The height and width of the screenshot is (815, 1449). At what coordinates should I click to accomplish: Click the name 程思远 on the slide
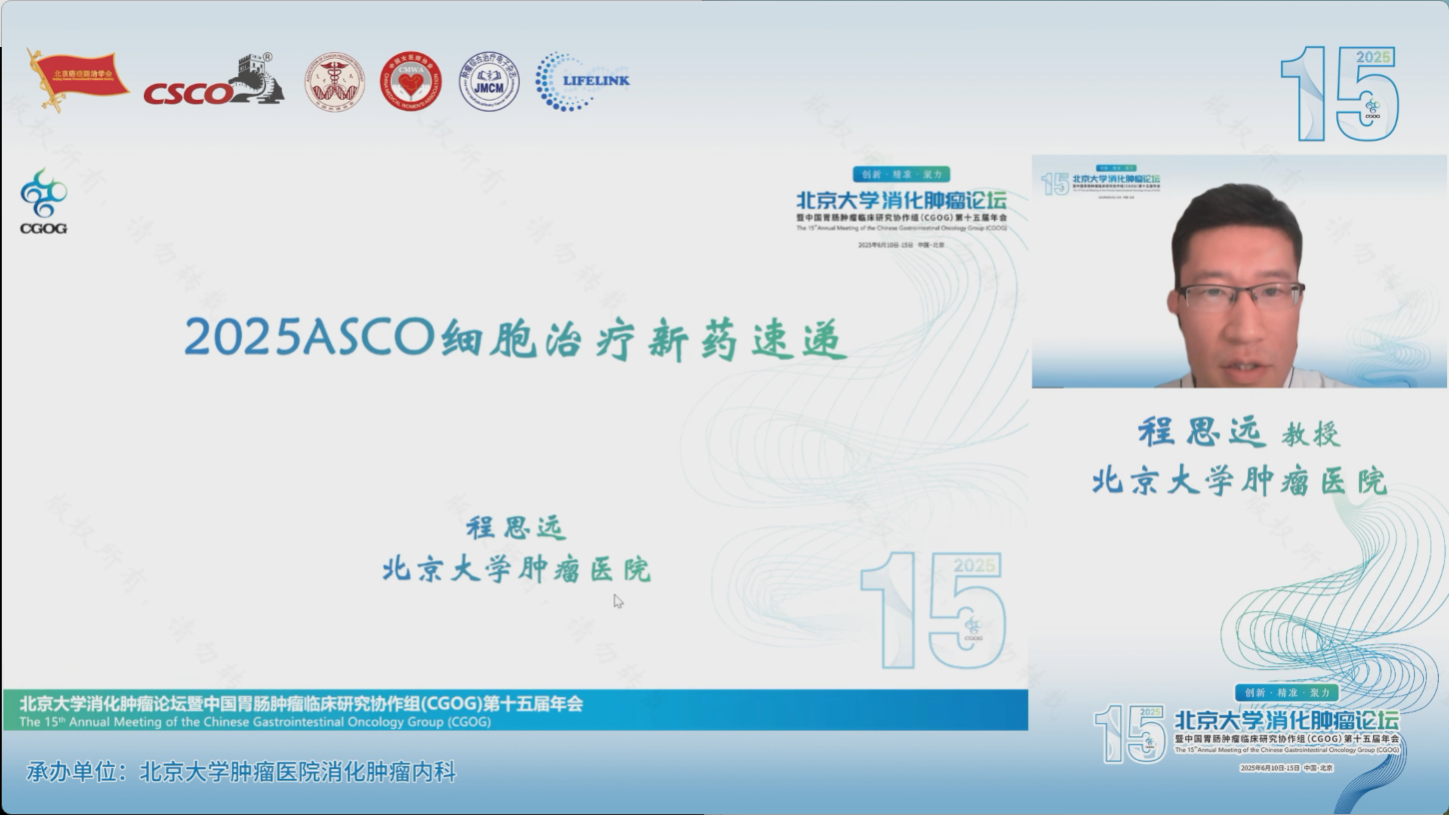(516, 528)
